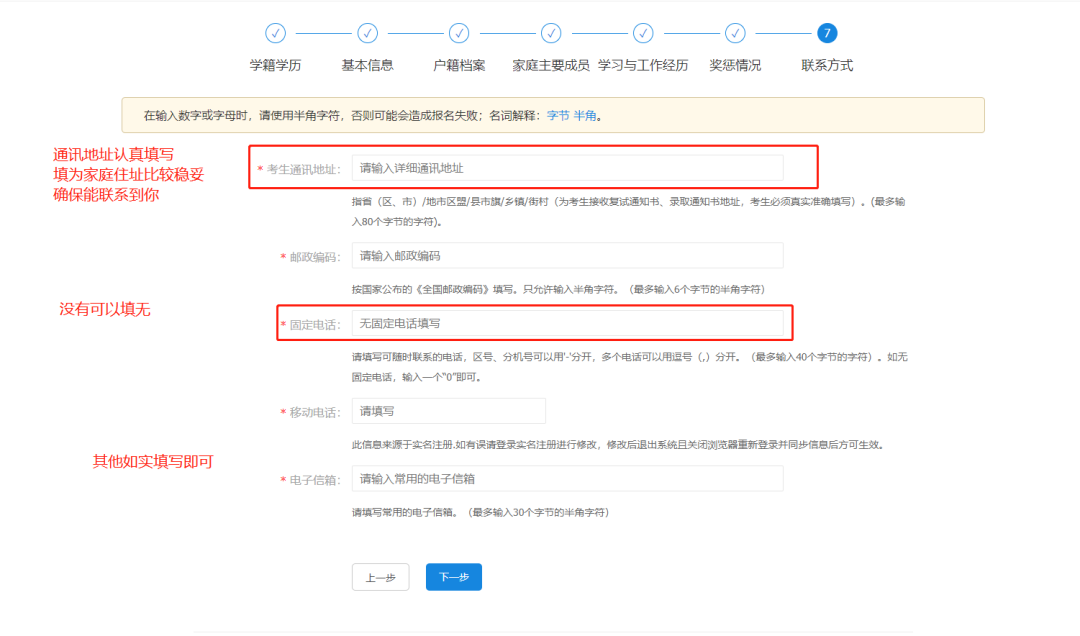Click the 移动电话 input field
Screen dimensions: 1080x636
(448, 411)
